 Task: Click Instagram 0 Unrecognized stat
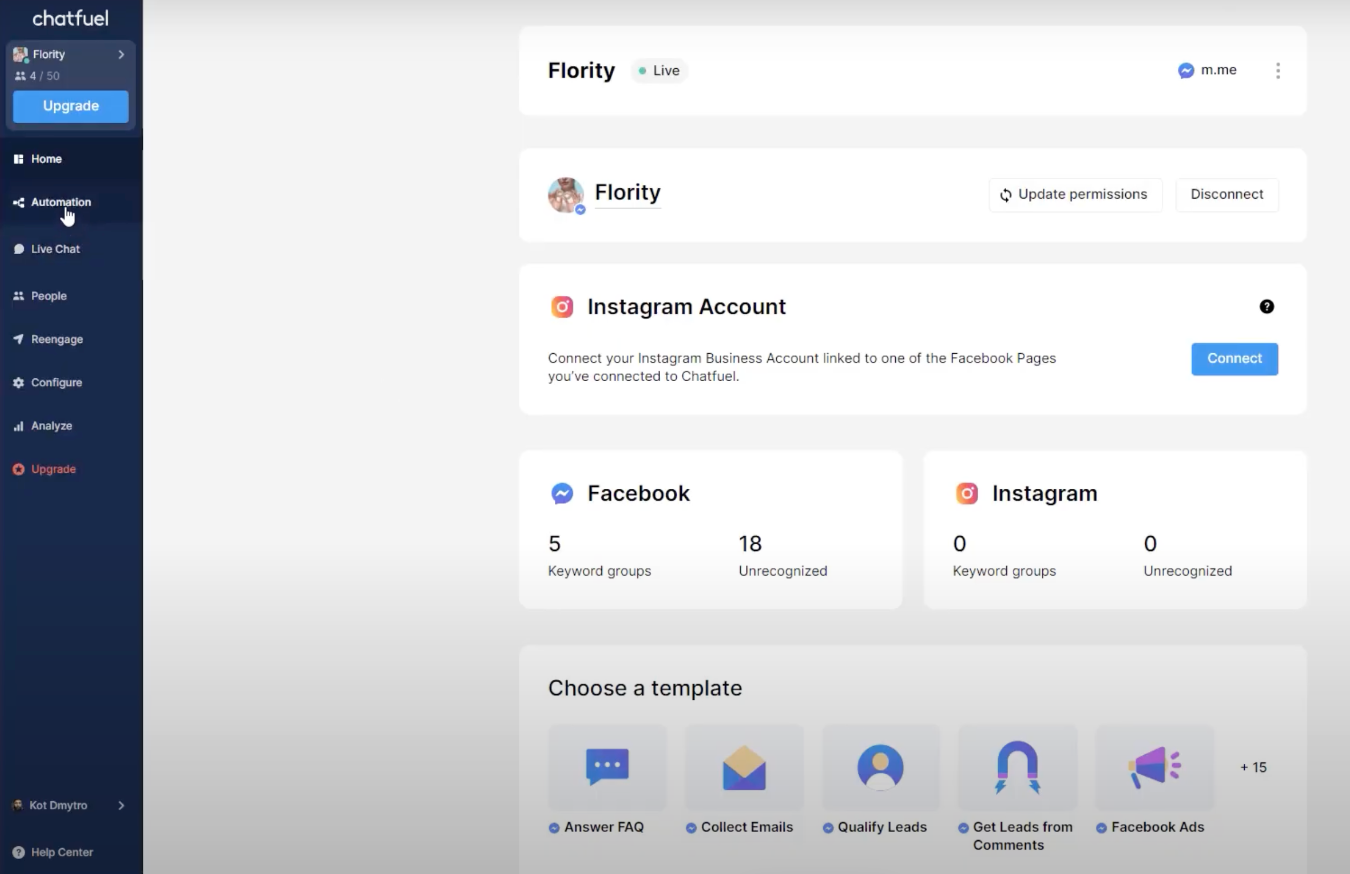tap(1188, 556)
